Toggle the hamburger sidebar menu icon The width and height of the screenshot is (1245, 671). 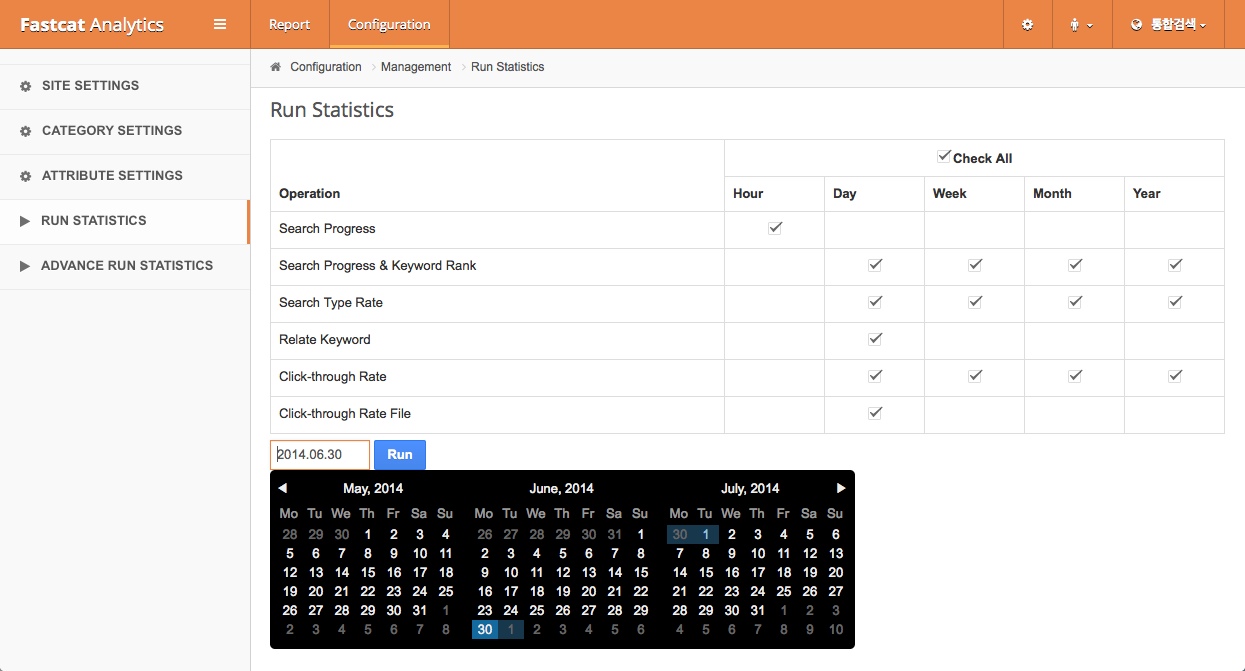(220, 24)
